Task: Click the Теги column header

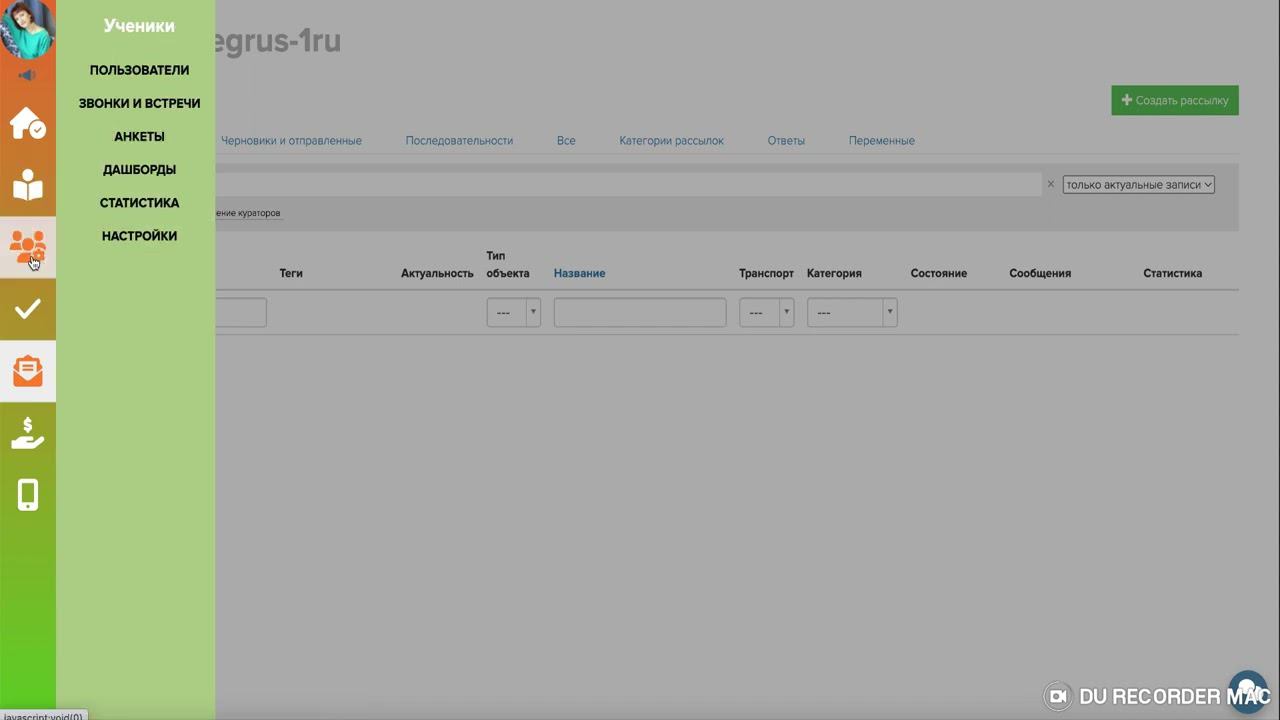Action: pos(290,273)
